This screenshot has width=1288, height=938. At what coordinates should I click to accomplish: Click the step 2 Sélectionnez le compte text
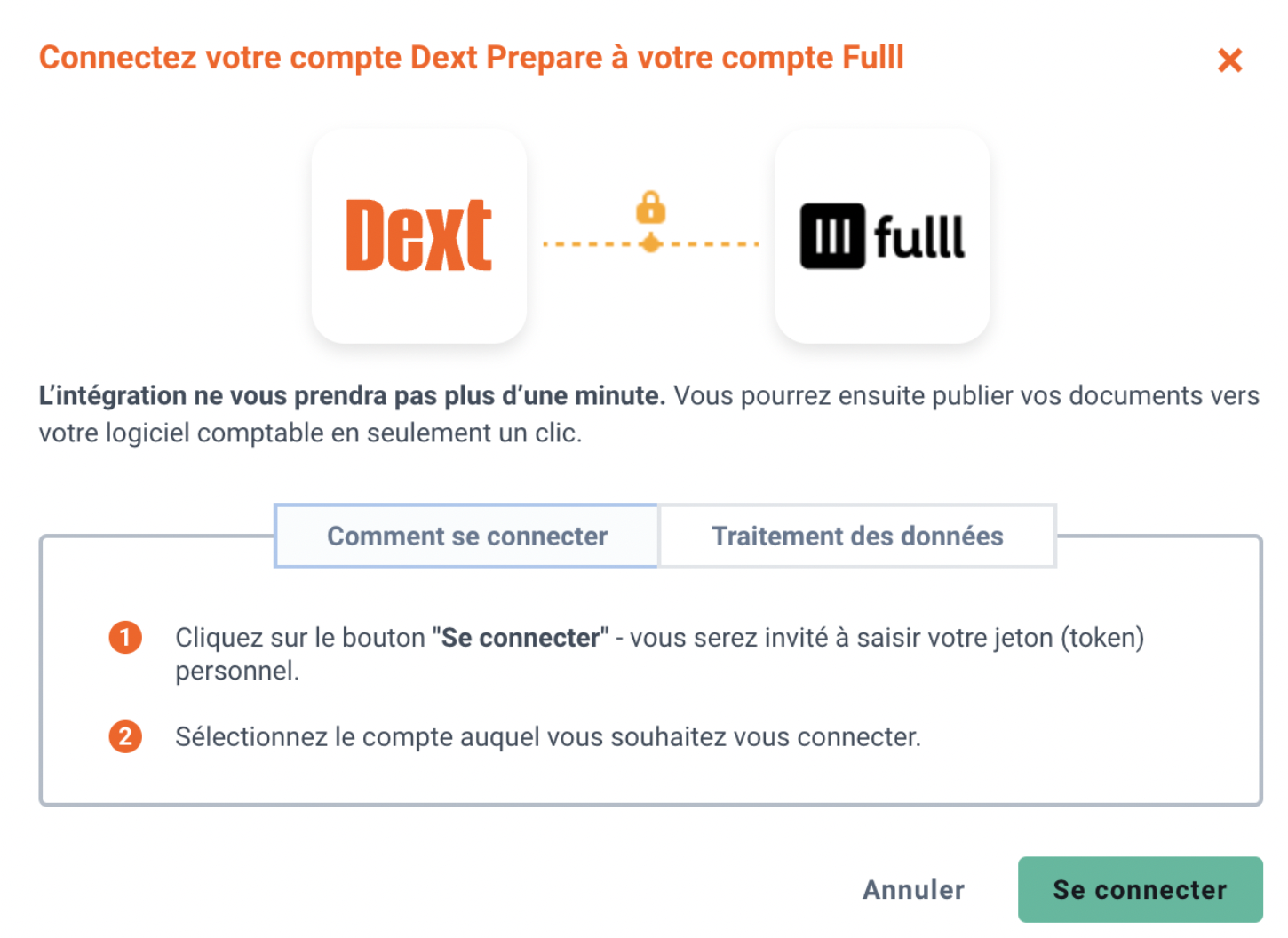coord(547,737)
